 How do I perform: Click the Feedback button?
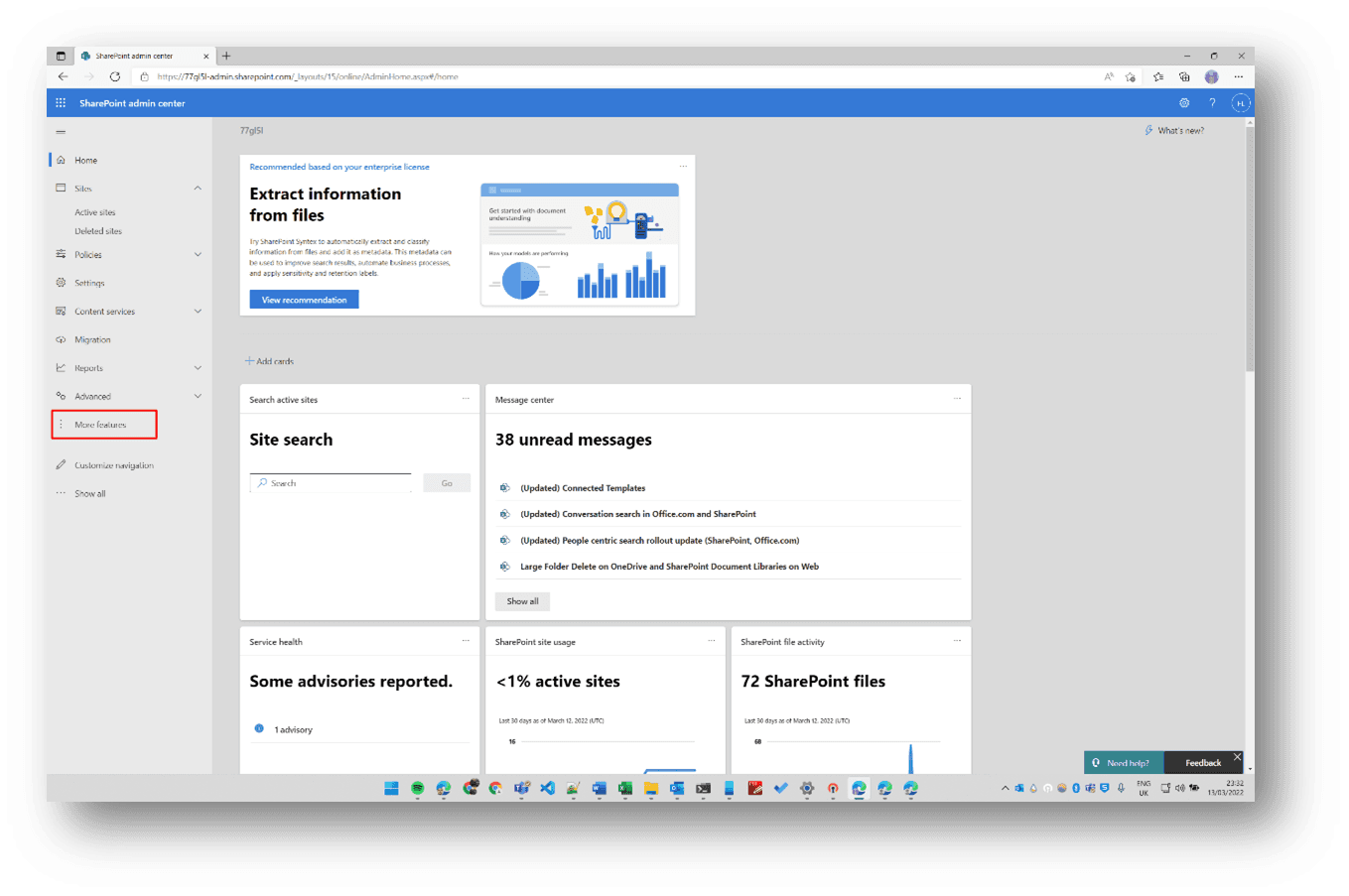(1203, 763)
